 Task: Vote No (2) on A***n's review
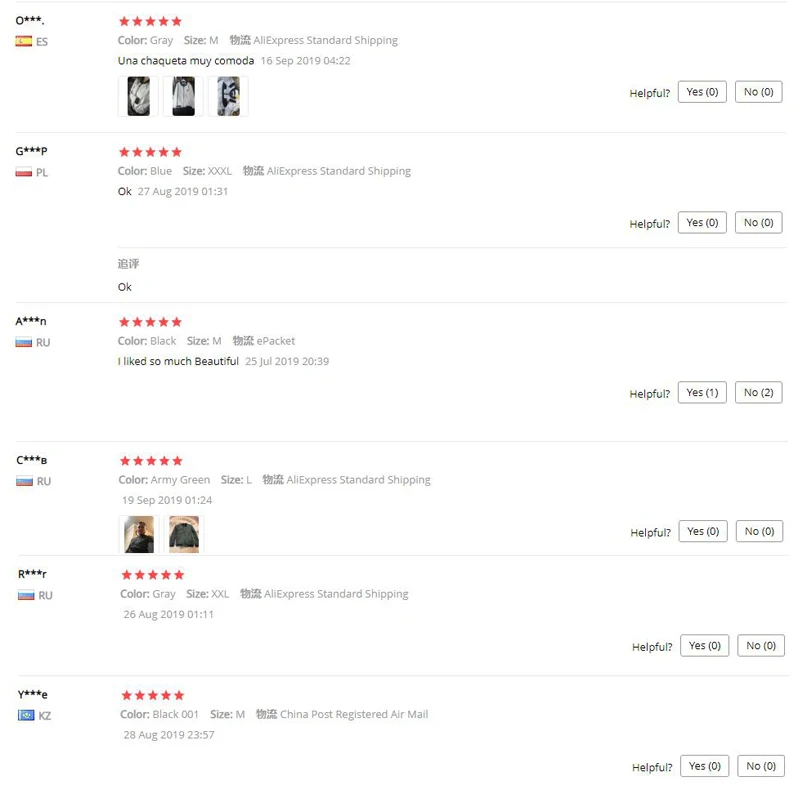[x=758, y=392]
